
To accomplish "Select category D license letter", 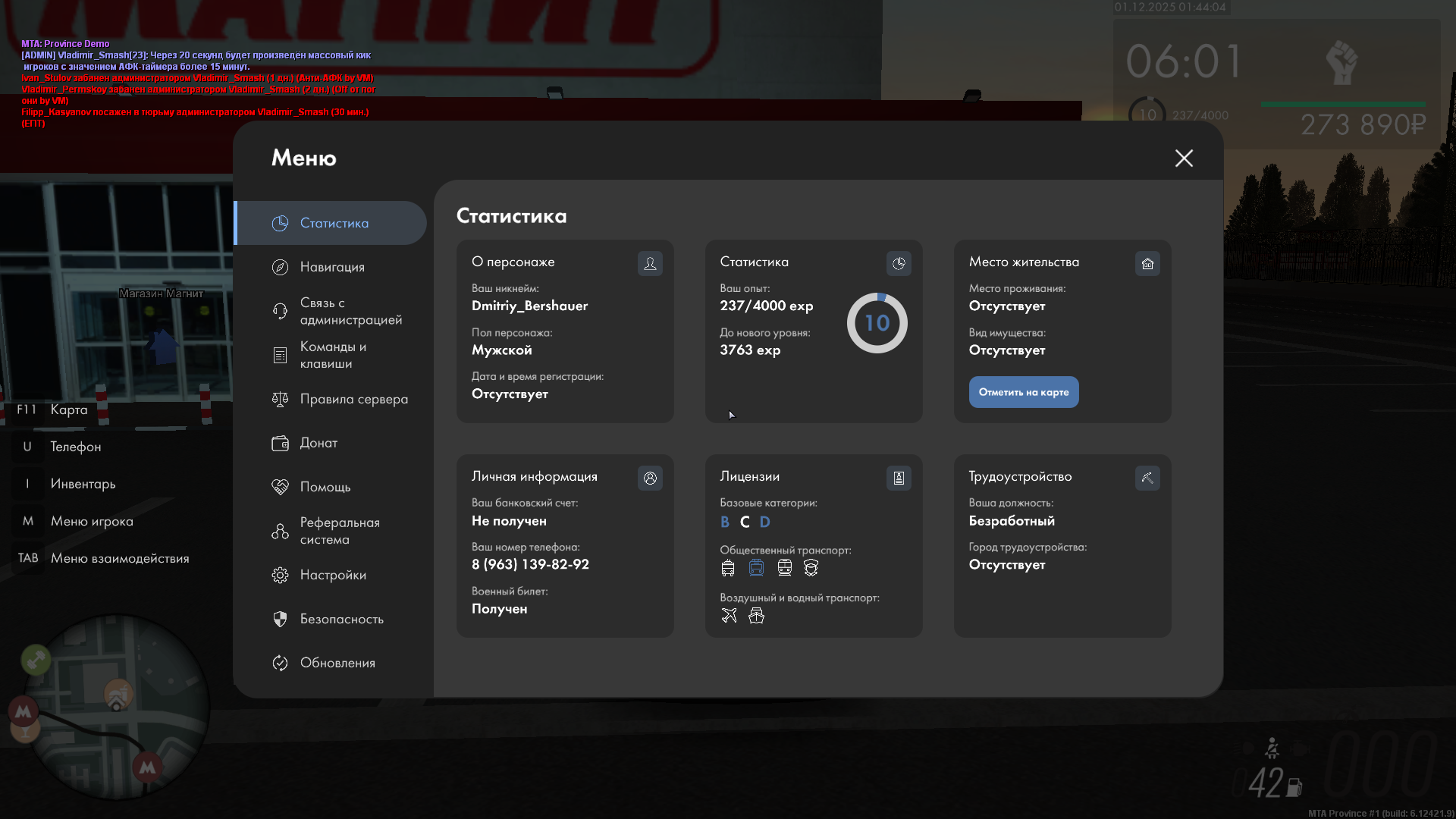I will [x=764, y=522].
